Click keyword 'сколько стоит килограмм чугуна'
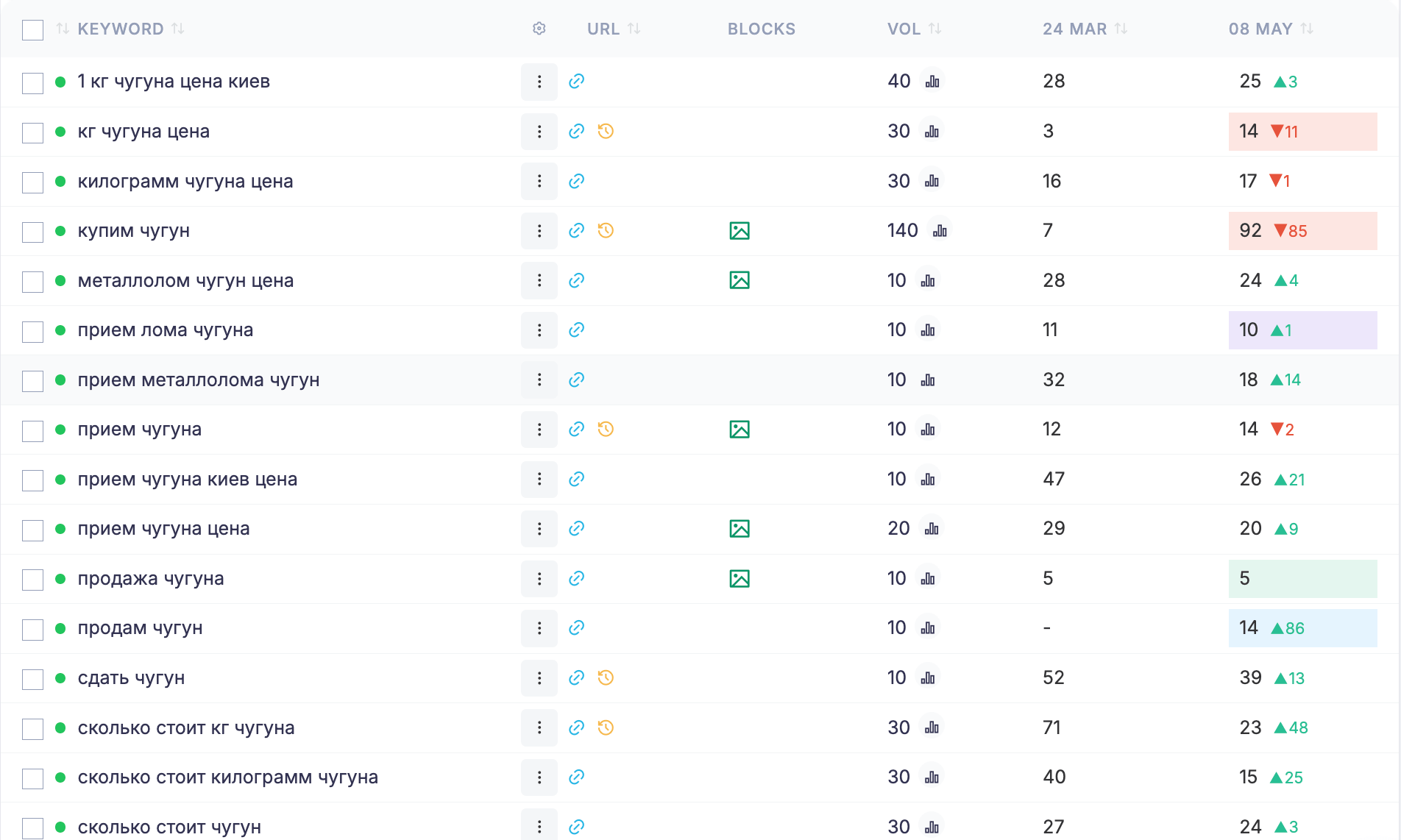This screenshot has width=1401, height=840. pyautogui.click(x=227, y=777)
